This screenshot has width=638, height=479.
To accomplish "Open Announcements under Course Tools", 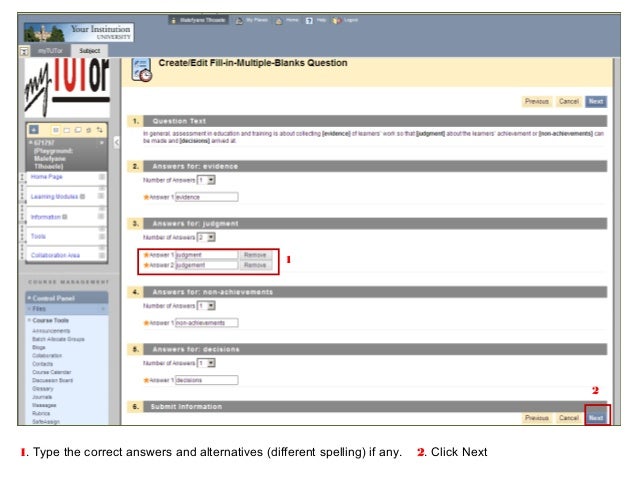I will tap(51, 331).
